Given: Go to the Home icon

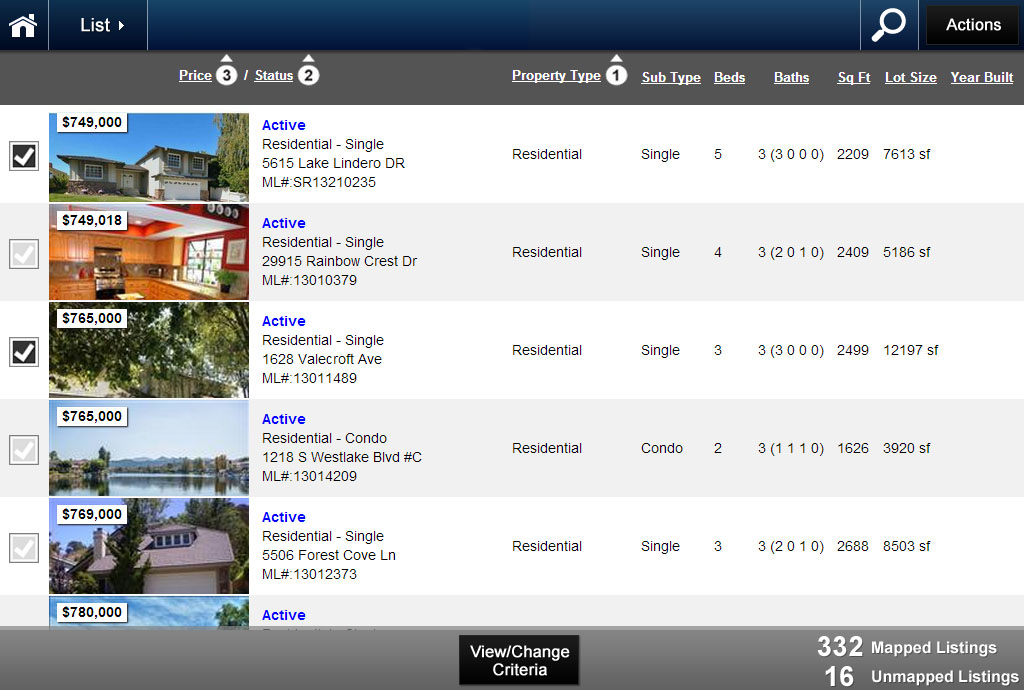Looking at the screenshot, I should pyautogui.click(x=23, y=25).
